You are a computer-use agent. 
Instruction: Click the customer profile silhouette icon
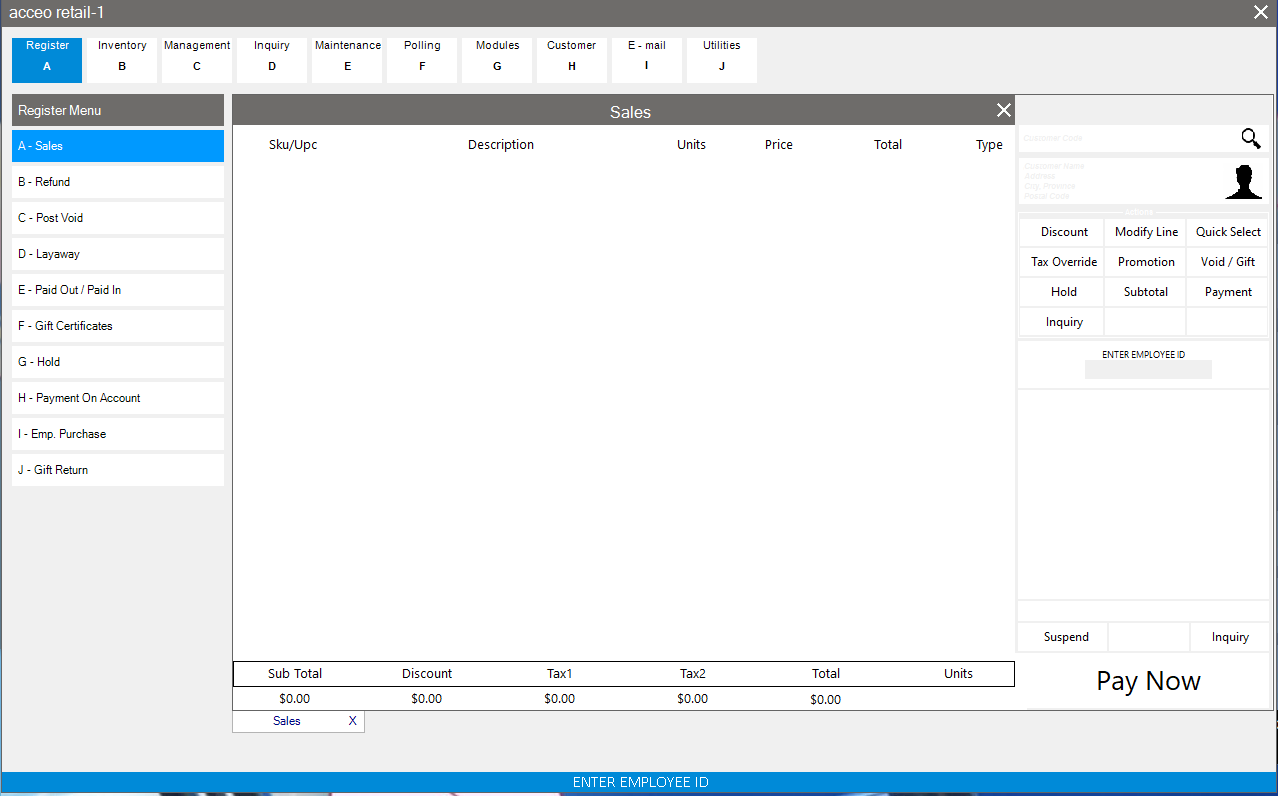click(1243, 182)
